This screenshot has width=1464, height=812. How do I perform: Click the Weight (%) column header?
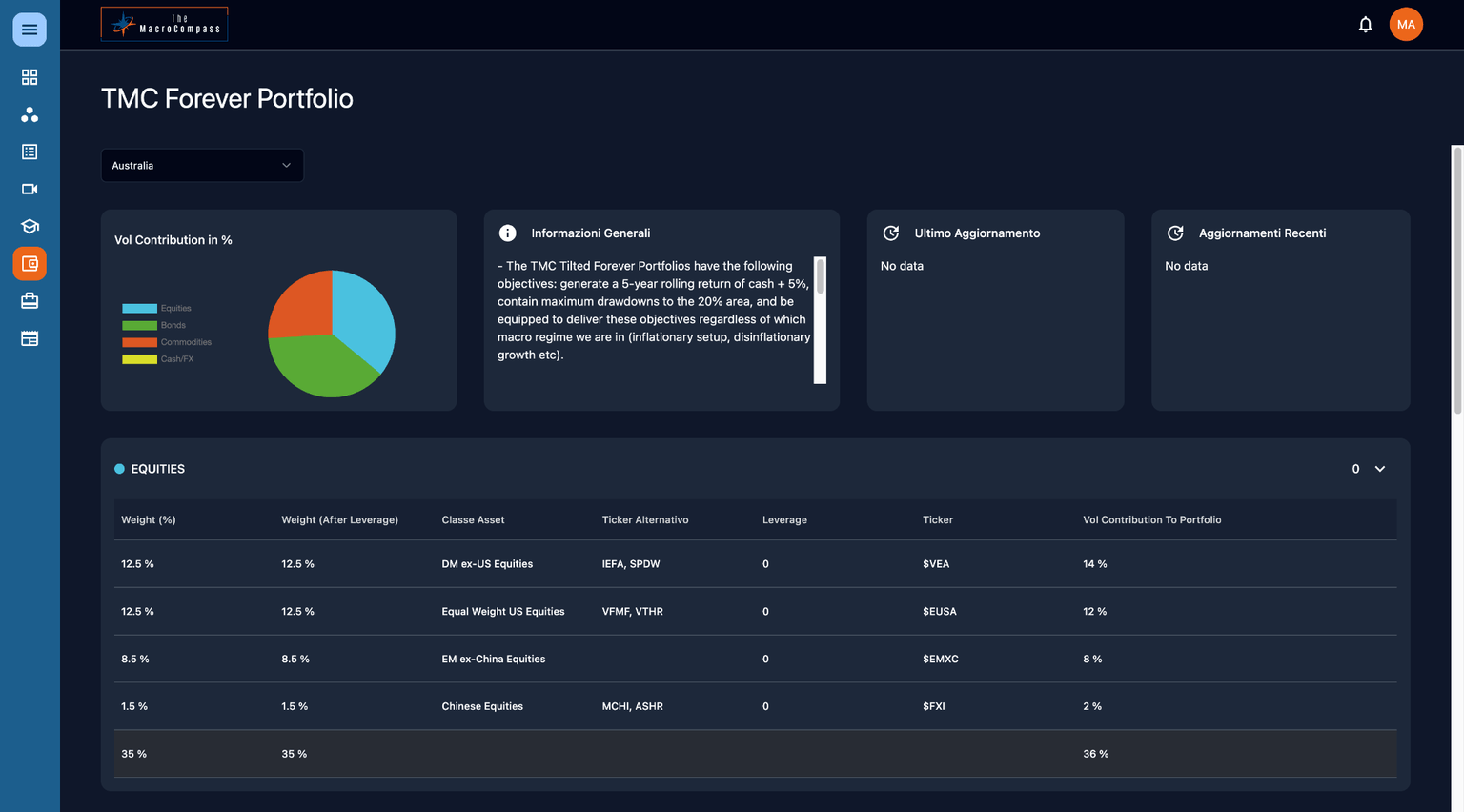[149, 520]
